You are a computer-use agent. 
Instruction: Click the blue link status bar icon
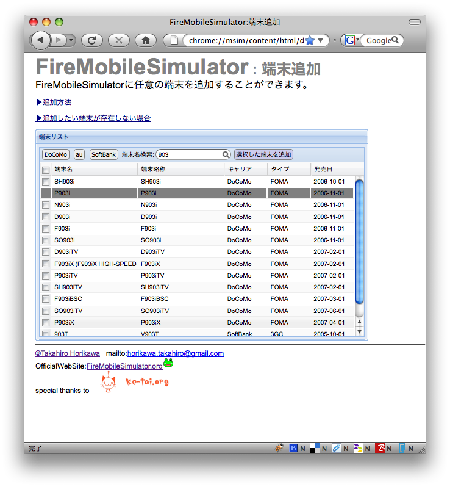tap(336, 448)
